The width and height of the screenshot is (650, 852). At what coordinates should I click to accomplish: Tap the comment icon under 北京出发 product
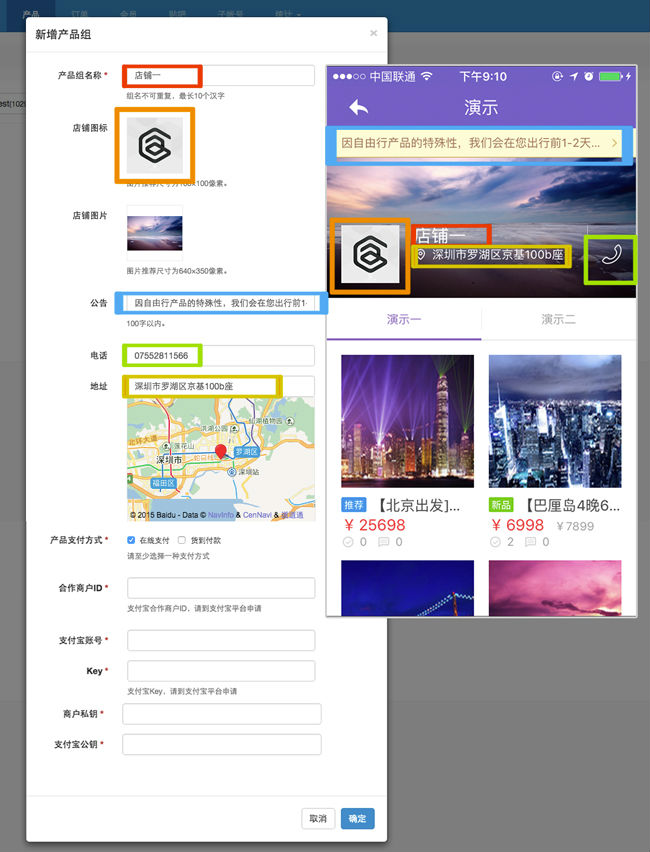tap(382, 542)
